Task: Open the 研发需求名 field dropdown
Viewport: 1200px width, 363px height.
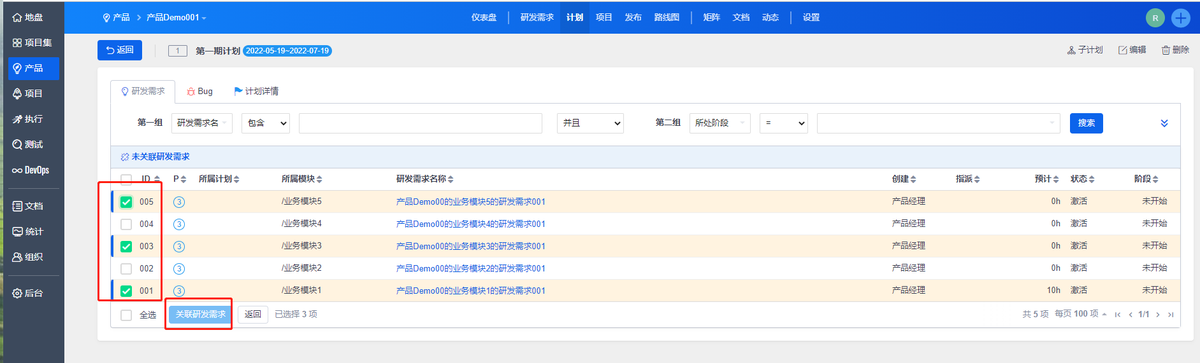Action: point(202,123)
